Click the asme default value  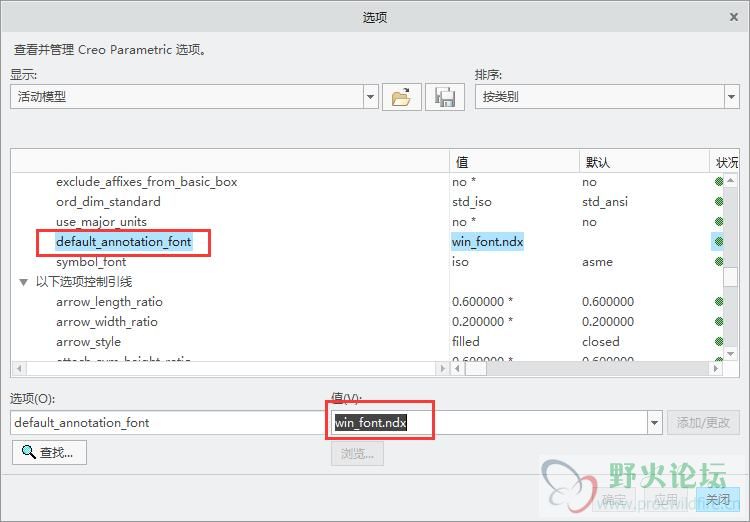597,262
